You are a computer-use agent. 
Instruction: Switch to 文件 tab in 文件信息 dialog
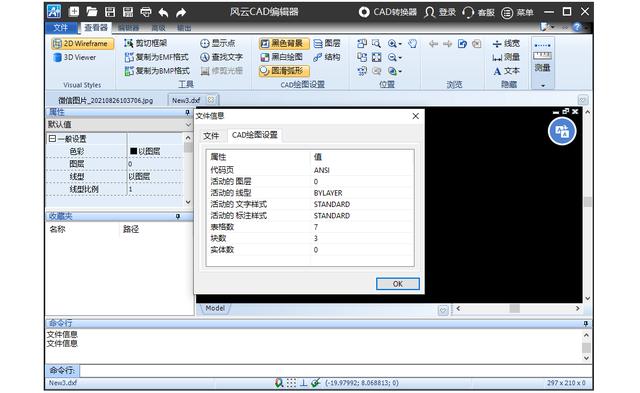coord(211,135)
